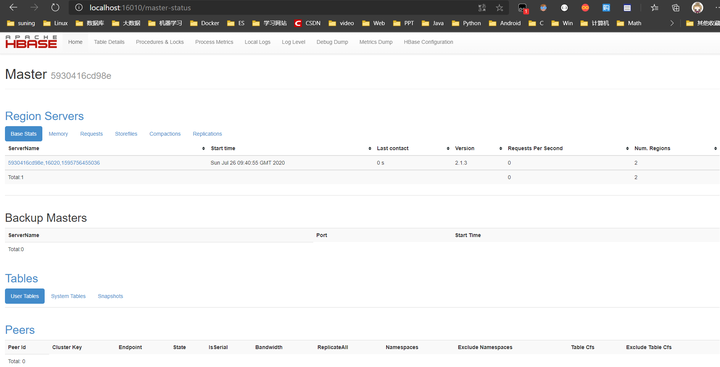Open the video bookmark folder
This screenshot has width=720, height=367.
pyautogui.click(x=341, y=23)
